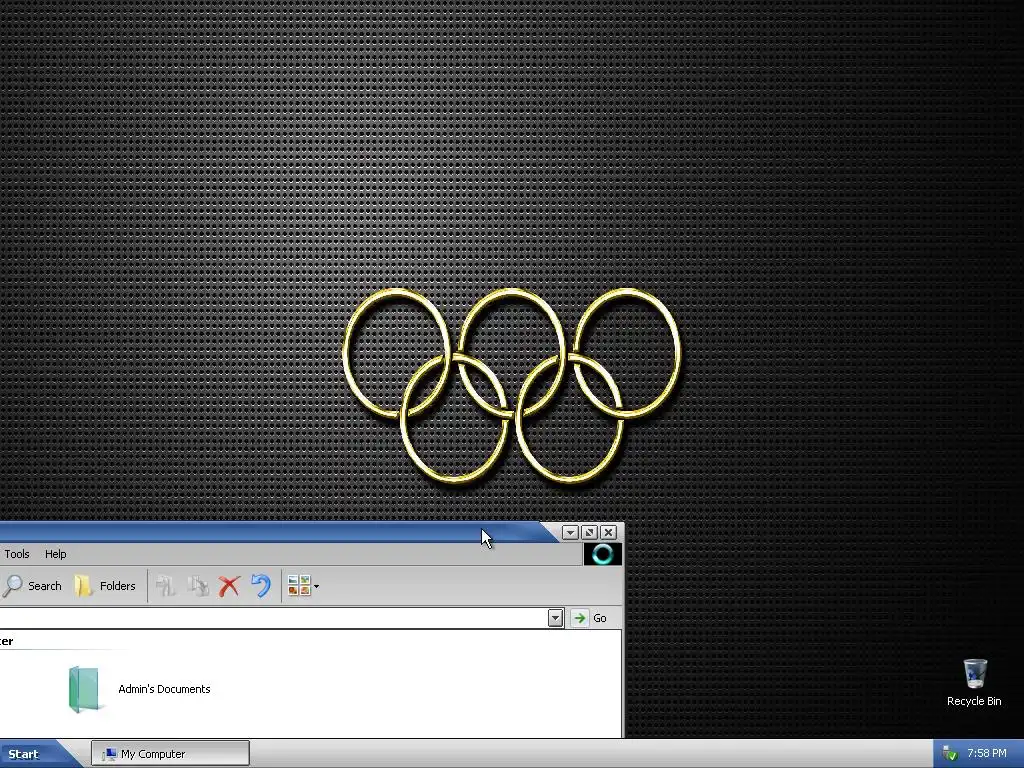Toggle the Folders pane button
This screenshot has height=768, width=1024.
click(x=104, y=586)
